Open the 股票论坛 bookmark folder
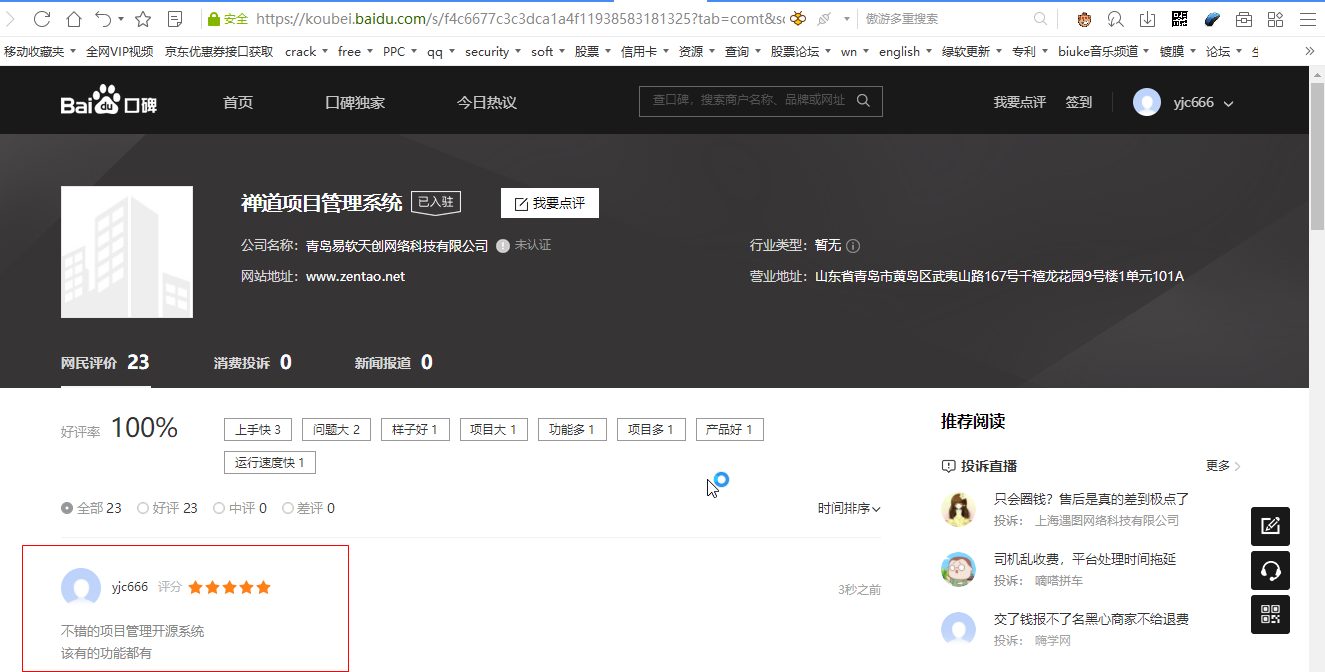Screen dimensions: 1325x672 (800, 51)
